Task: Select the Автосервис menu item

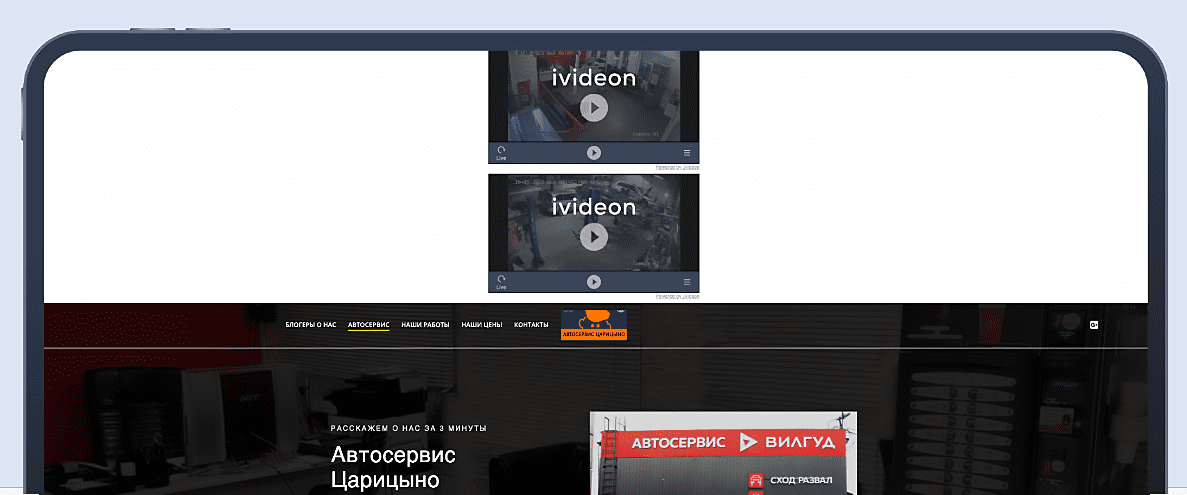Action: [369, 325]
